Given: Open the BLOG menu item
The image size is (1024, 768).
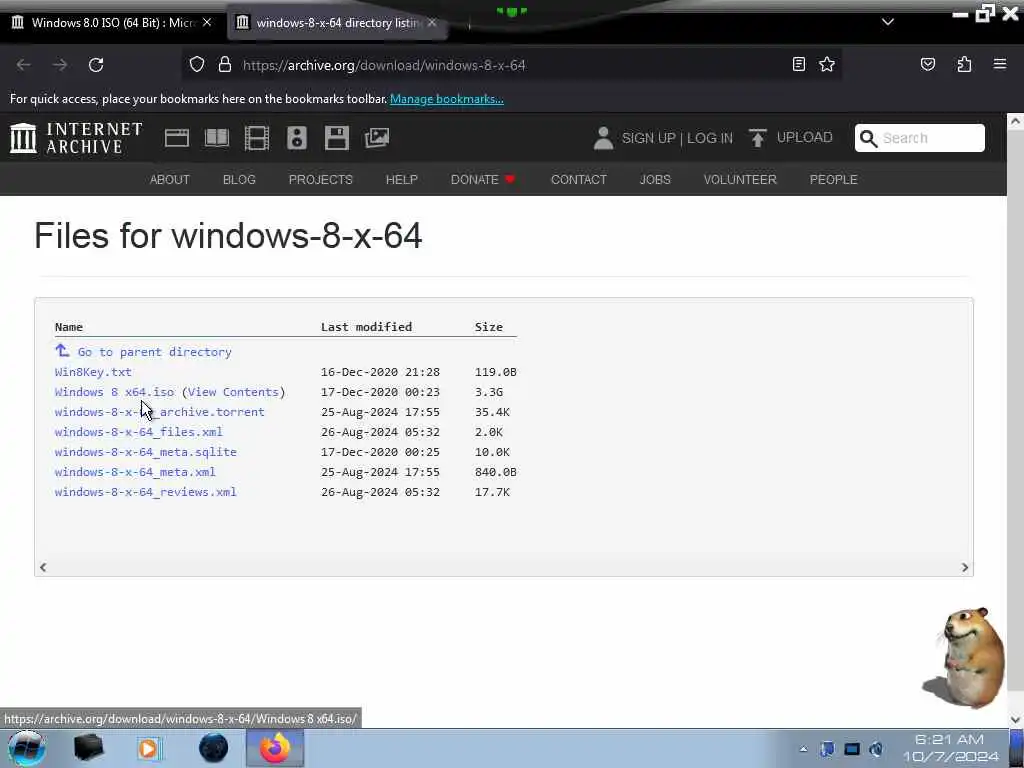Looking at the screenshot, I should click(239, 180).
